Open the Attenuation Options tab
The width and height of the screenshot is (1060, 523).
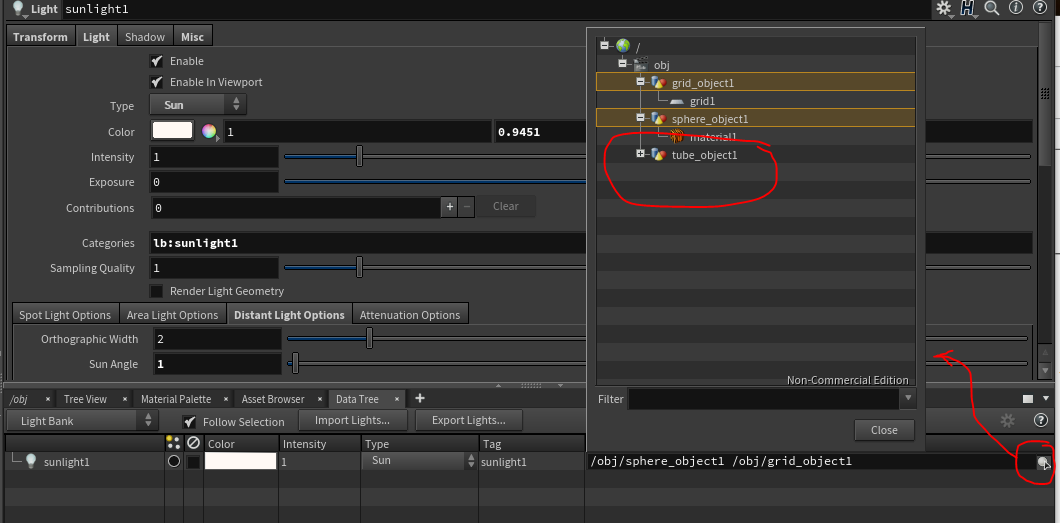pyautogui.click(x=410, y=315)
